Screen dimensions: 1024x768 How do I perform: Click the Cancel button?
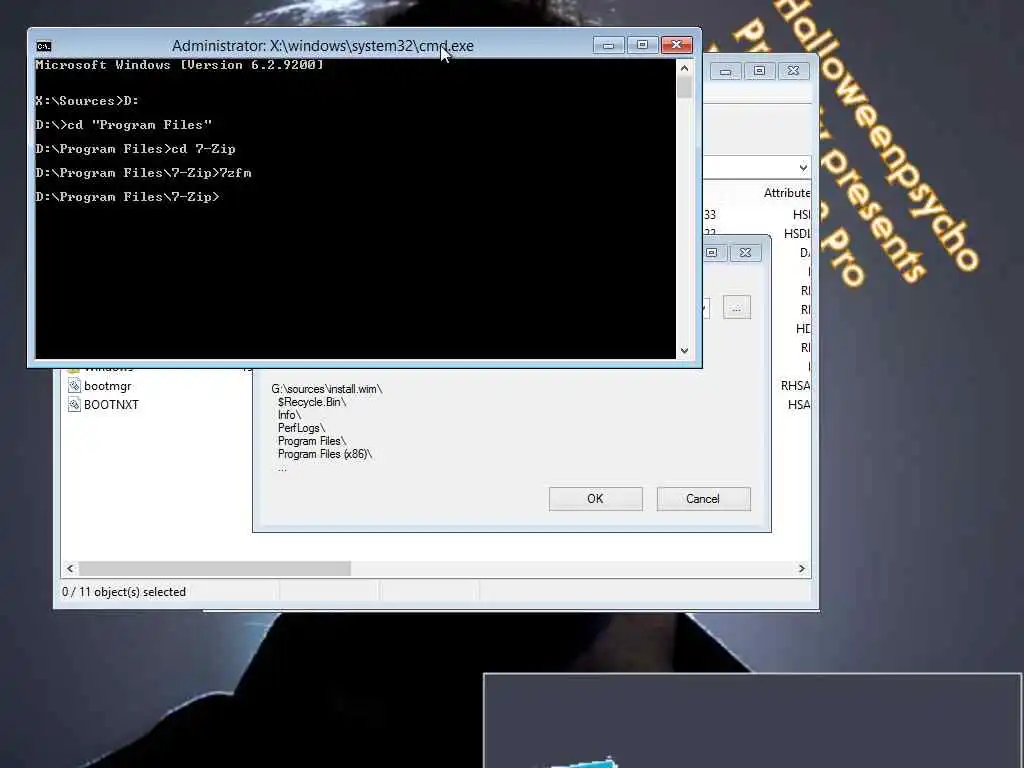[x=703, y=499]
